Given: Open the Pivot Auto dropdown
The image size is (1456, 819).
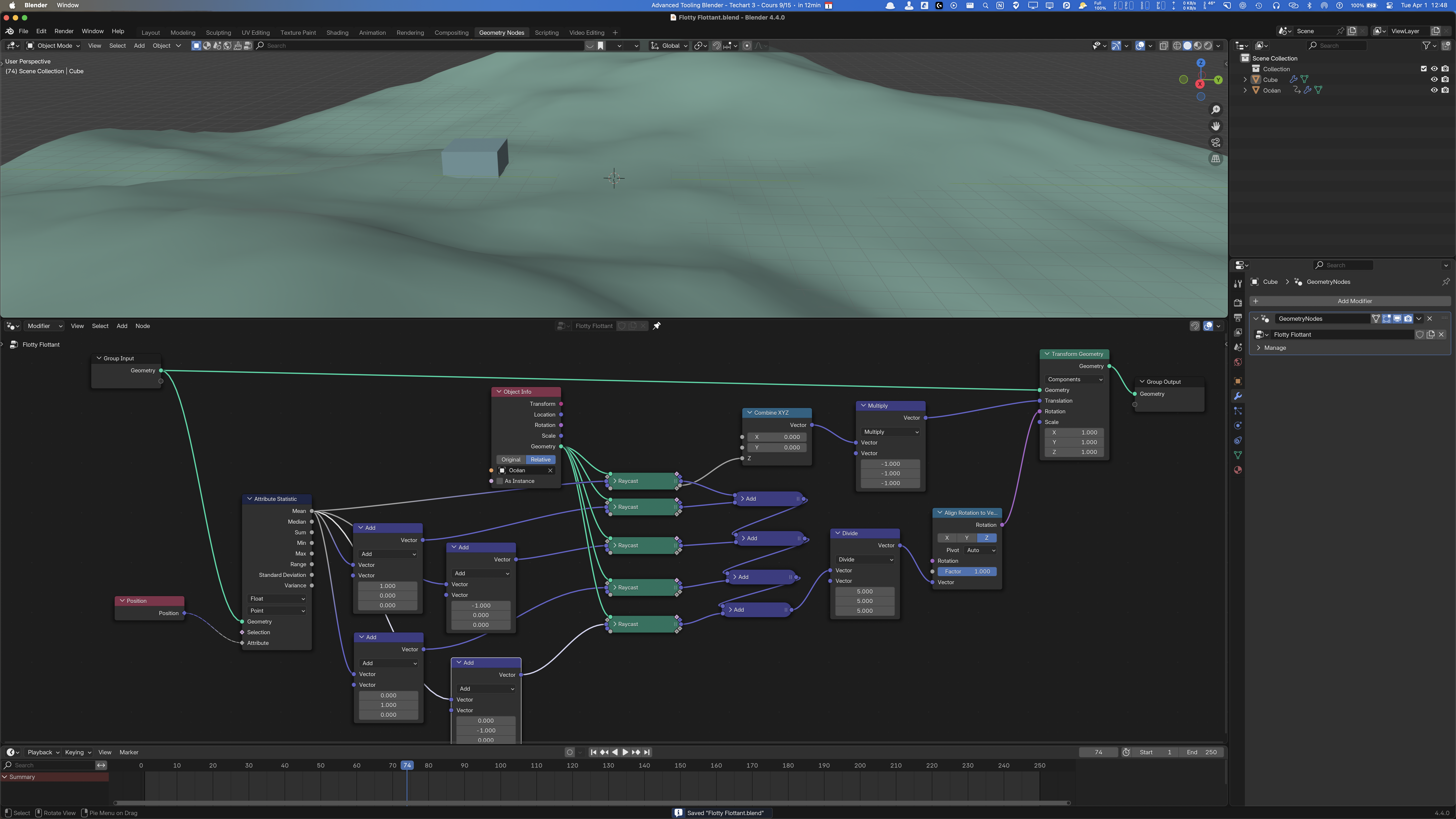Looking at the screenshot, I should pos(981,551).
